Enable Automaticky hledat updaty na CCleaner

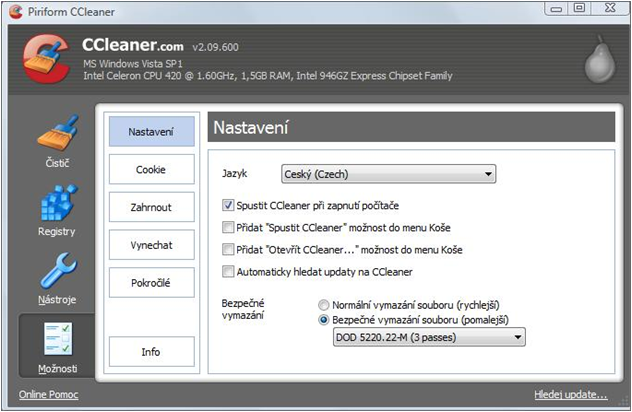click(228, 271)
